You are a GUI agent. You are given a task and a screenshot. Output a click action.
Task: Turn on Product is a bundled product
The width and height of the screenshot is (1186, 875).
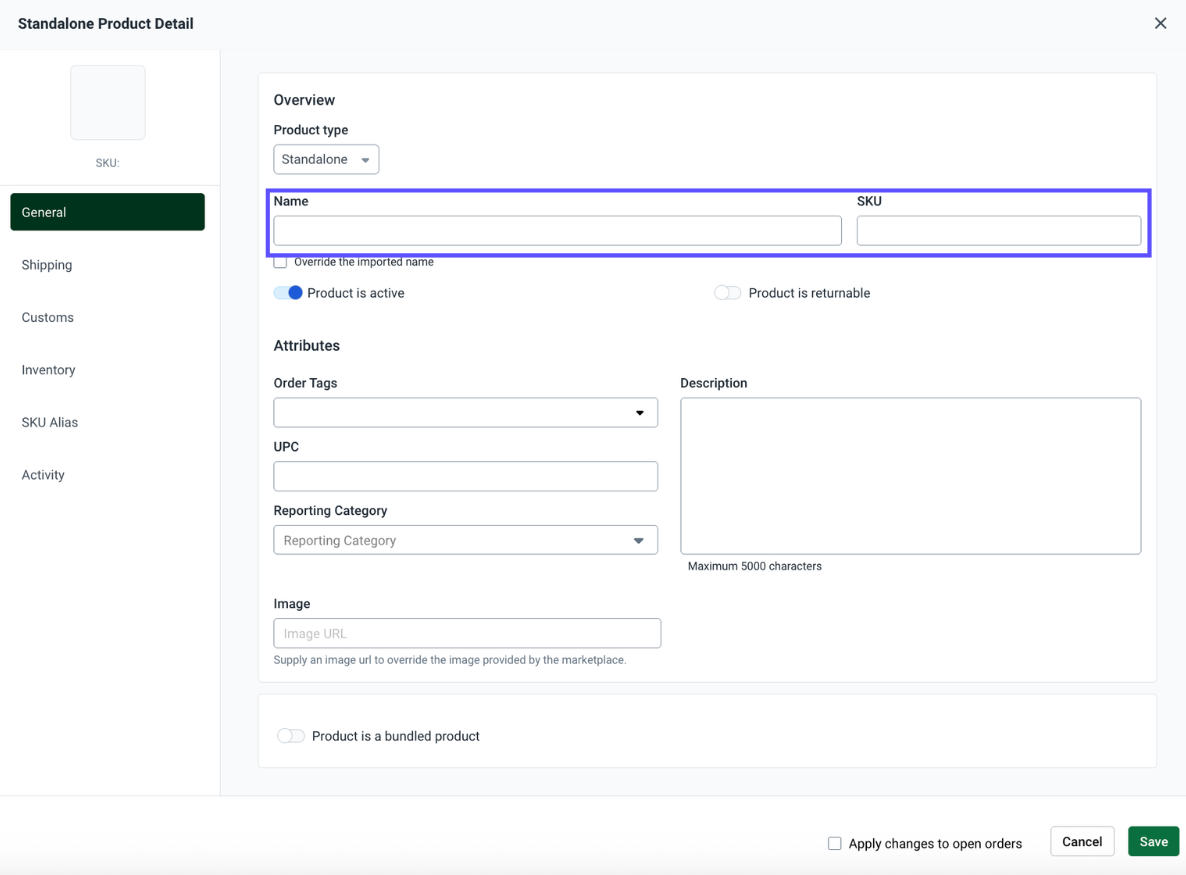coord(290,736)
